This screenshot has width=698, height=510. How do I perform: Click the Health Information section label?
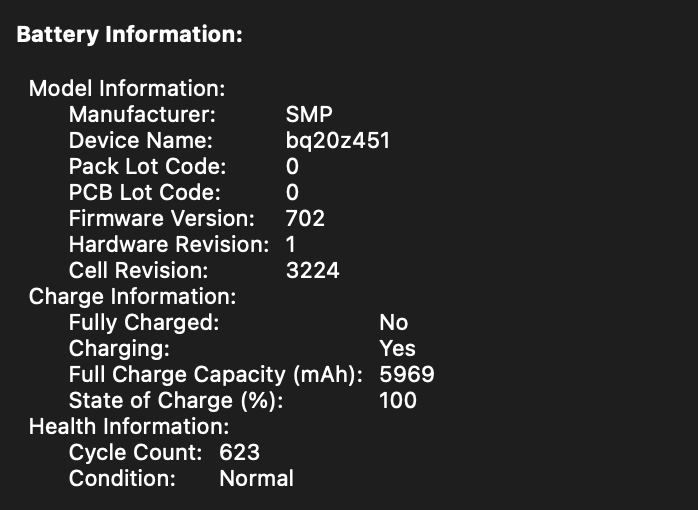click(130, 426)
